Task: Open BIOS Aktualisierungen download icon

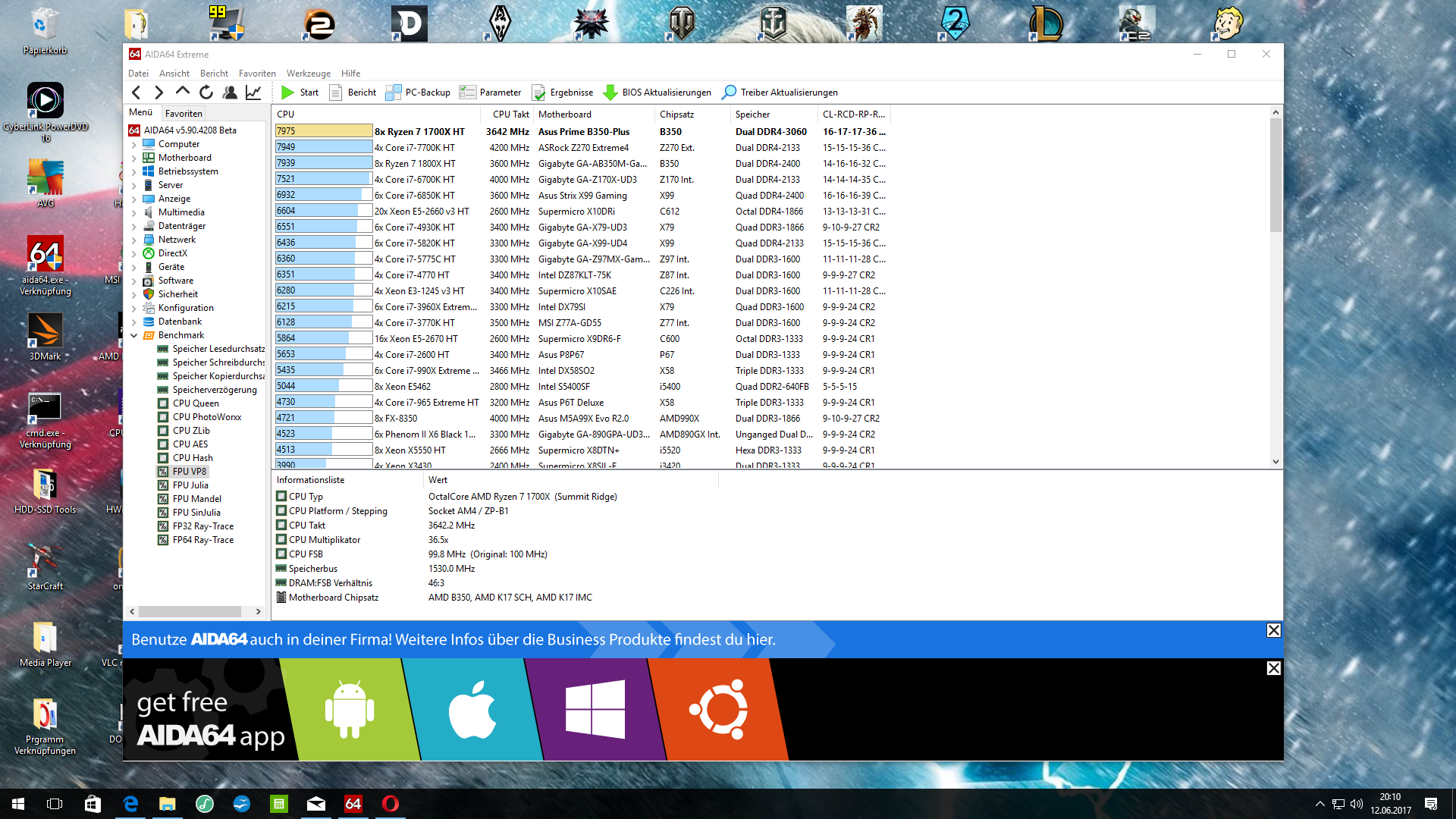Action: click(x=610, y=93)
